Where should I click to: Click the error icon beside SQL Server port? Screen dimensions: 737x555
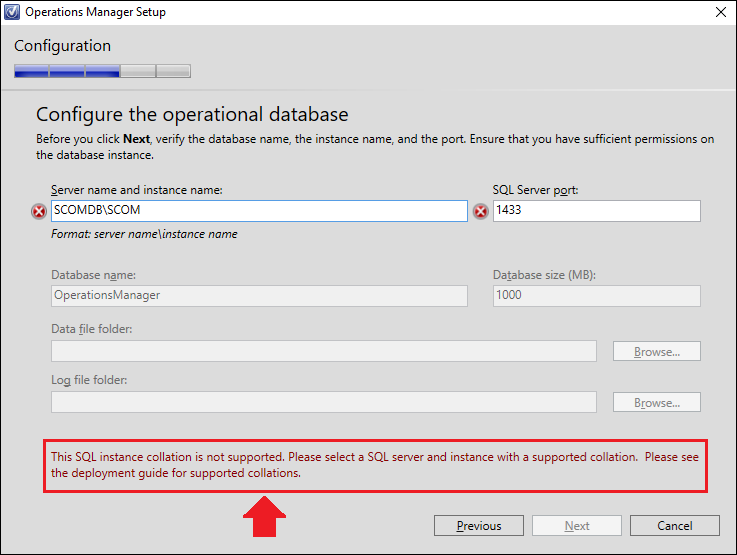click(x=480, y=211)
